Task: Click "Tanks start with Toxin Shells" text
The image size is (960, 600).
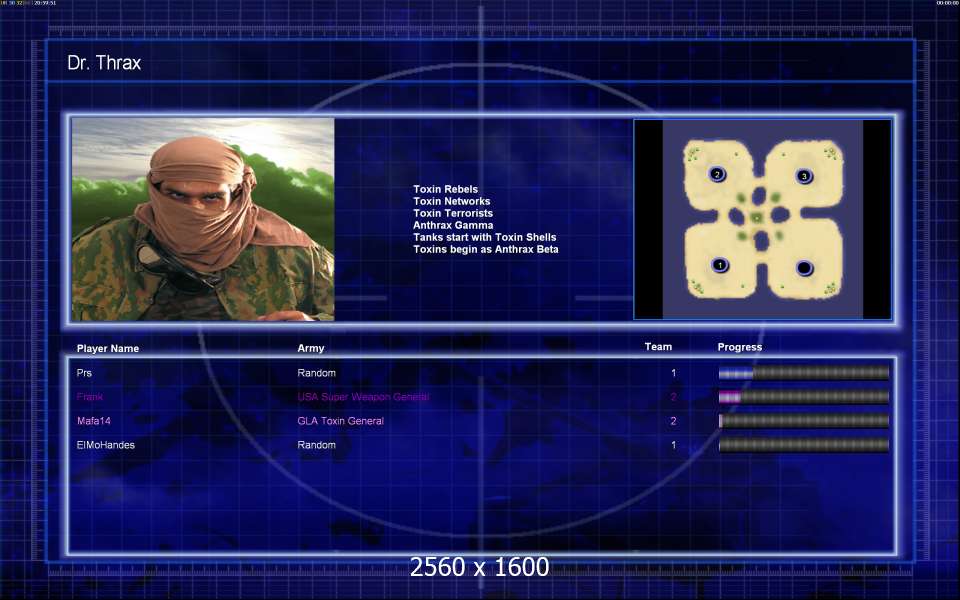Action: click(x=484, y=237)
